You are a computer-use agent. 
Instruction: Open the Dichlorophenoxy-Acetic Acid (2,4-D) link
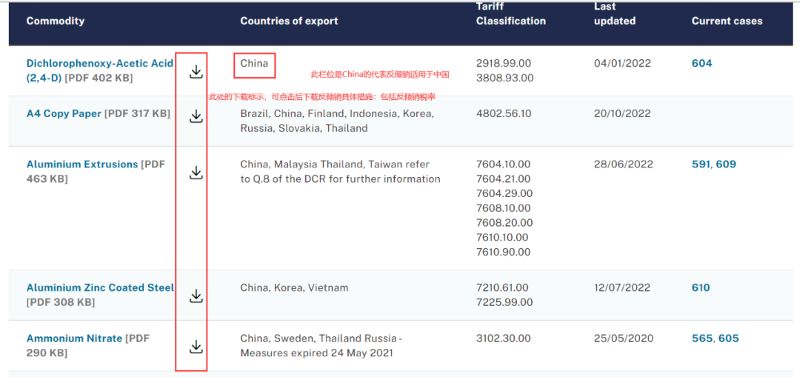click(99, 70)
